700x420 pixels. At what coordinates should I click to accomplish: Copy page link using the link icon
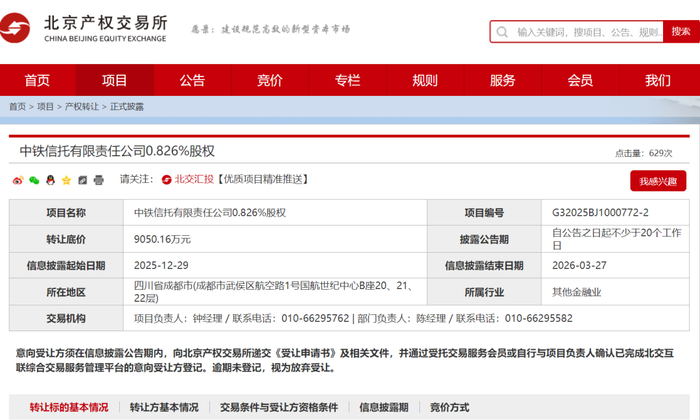(83, 180)
